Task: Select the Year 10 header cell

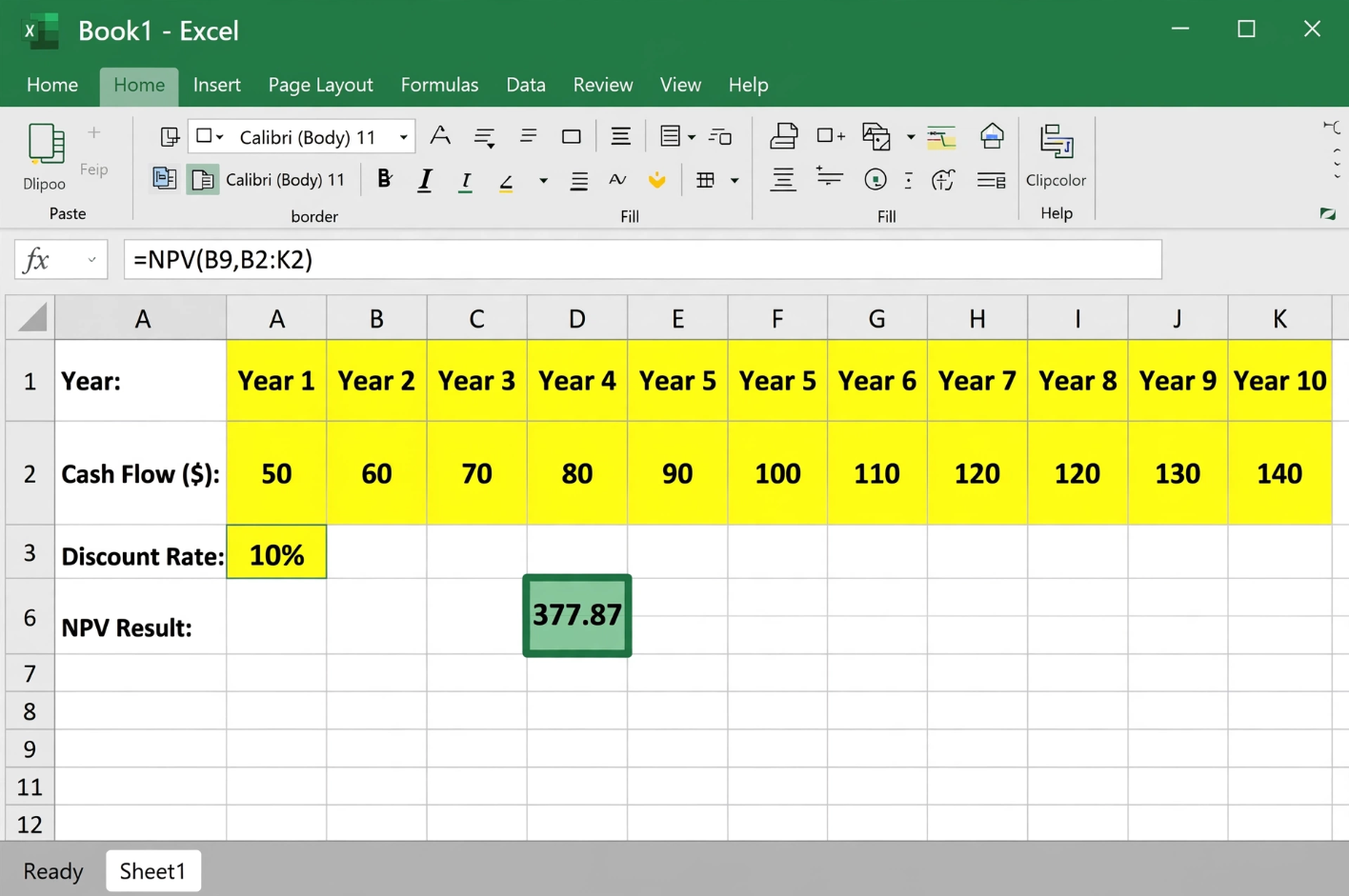Action: click(x=1279, y=381)
